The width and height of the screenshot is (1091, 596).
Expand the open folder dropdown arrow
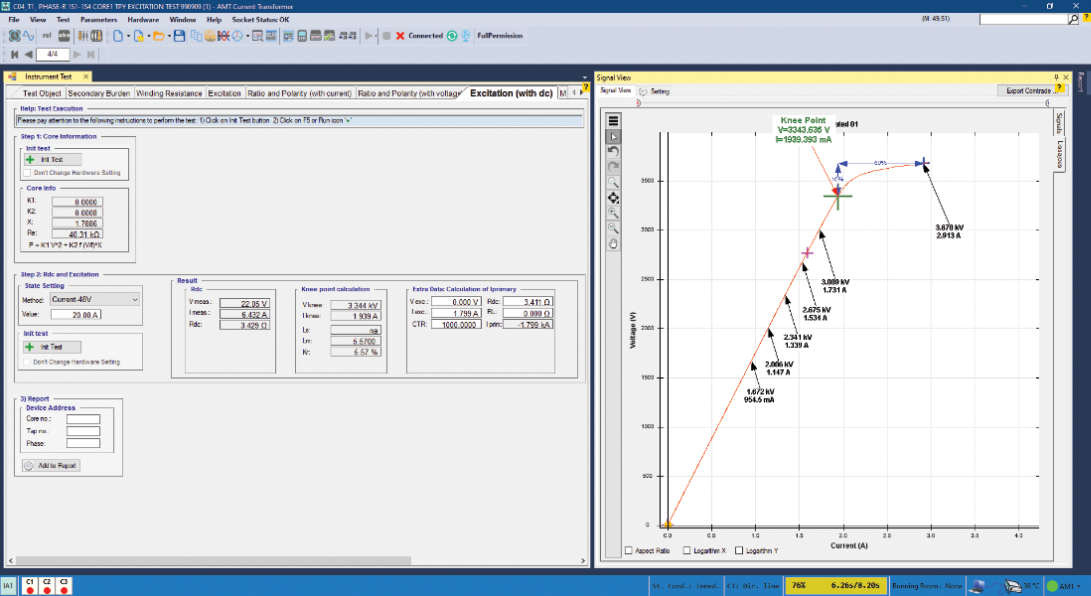pyautogui.click(x=168, y=36)
